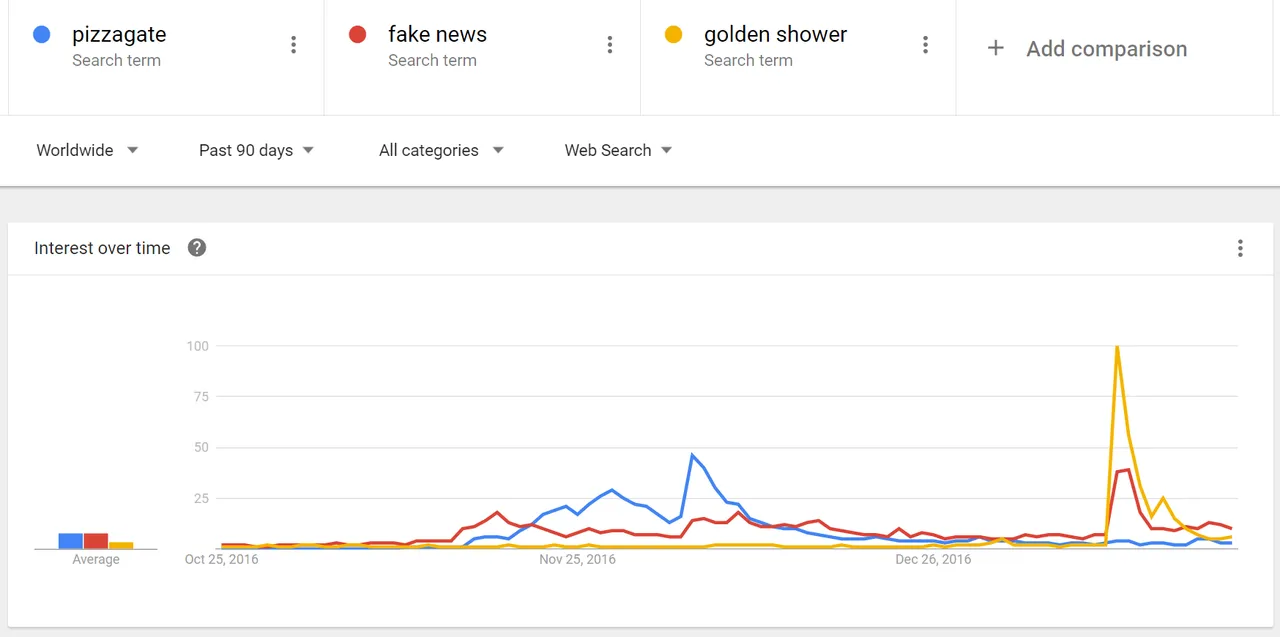Image resolution: width=1280 pixels, height=637 pixels.
Task: Click the blue dot next to pizzagate
Action: pyautogui.click(x=42, y=35)
